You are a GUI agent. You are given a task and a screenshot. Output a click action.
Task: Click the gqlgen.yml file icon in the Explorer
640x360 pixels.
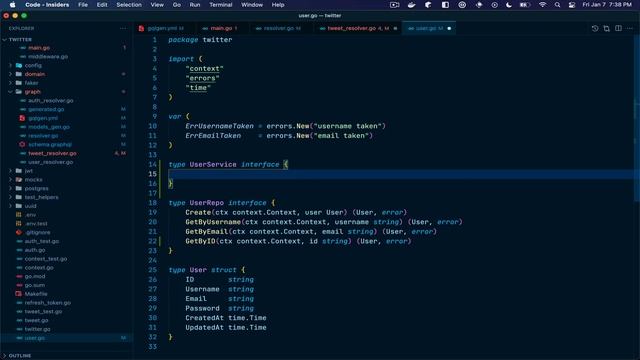coord(22,118)
